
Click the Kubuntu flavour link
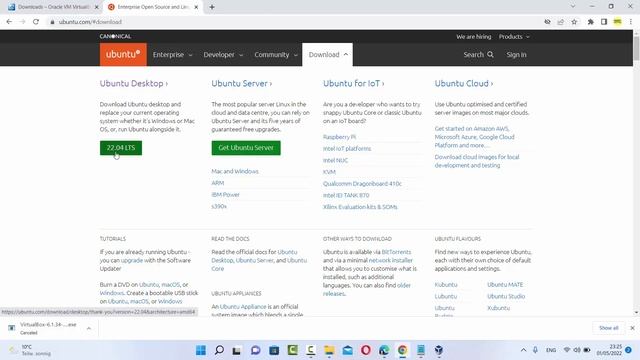(x=446, y=284)
